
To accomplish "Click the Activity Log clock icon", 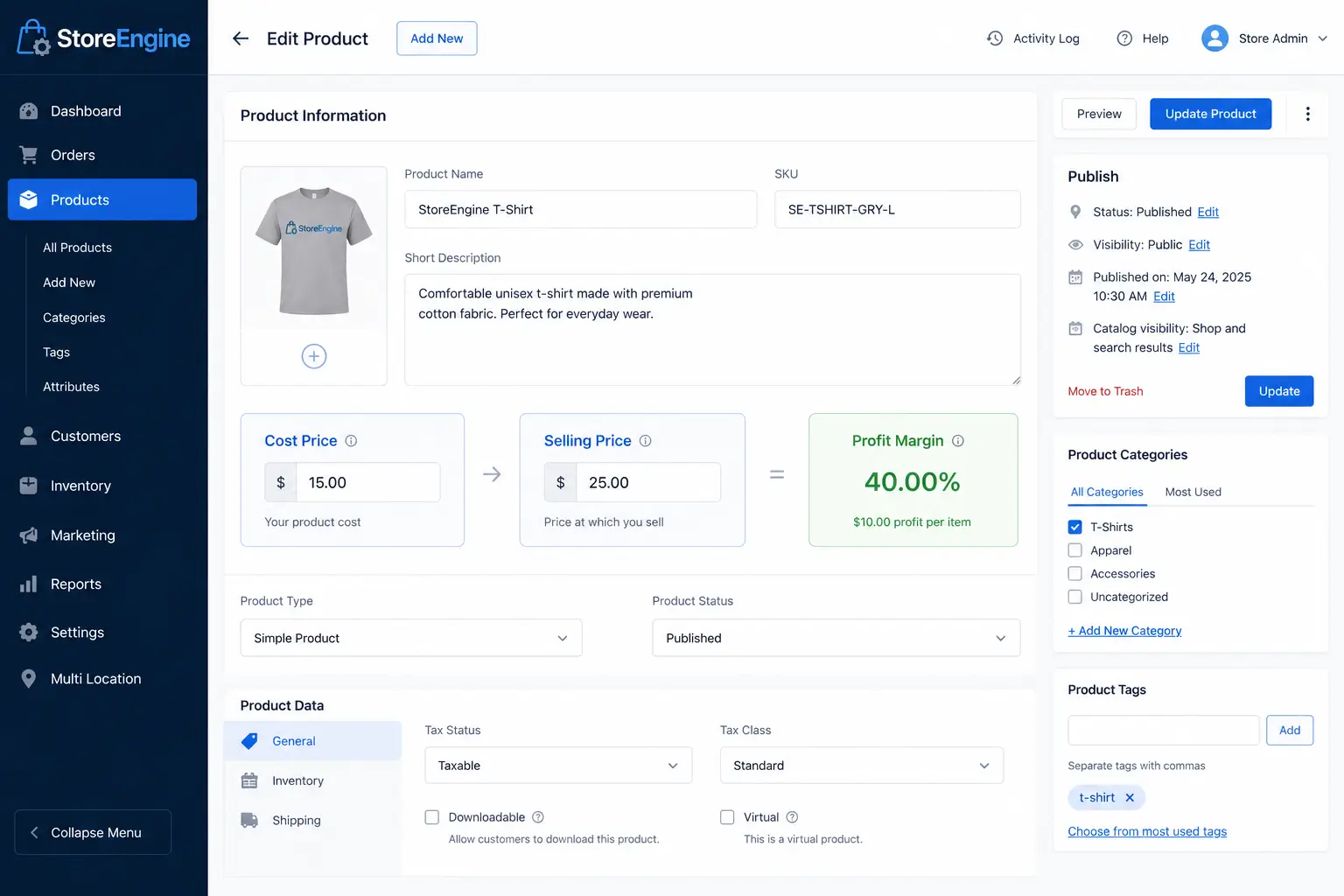I will tap(995, 38).
